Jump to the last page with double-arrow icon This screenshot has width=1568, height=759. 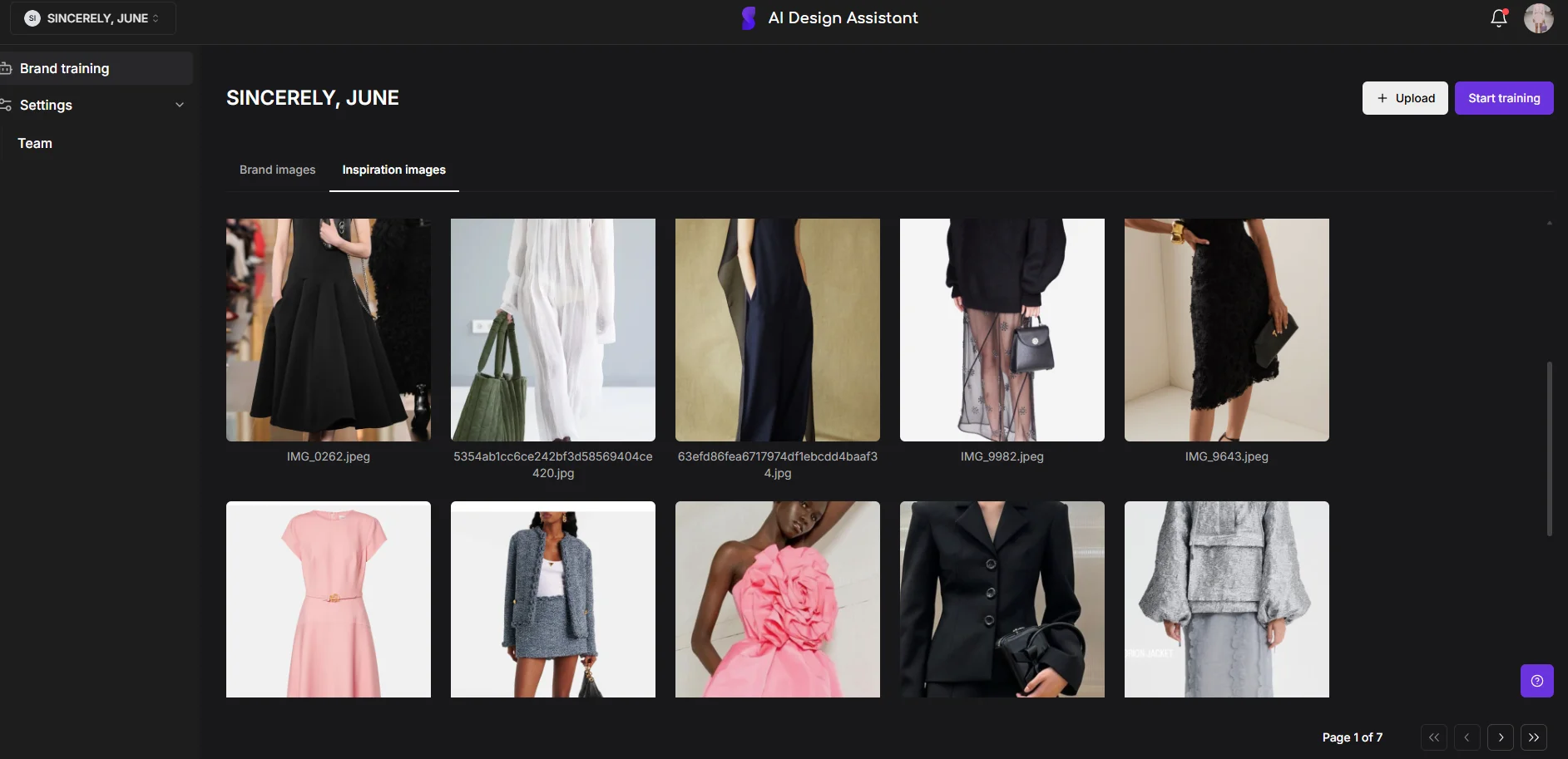[x=1533, y=737]
